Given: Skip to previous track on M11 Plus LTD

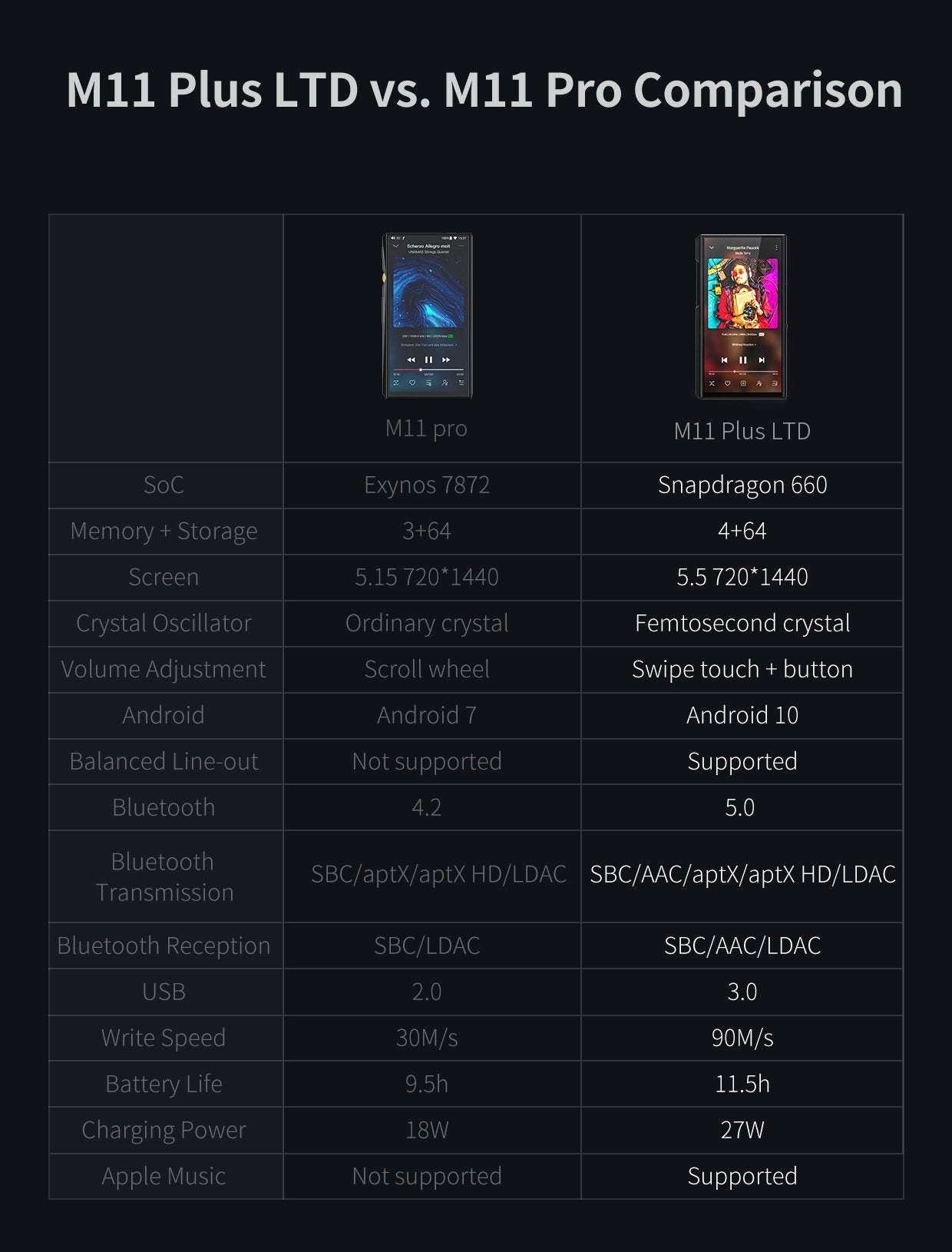Looking at the screenshot, I should click(724, 359).
